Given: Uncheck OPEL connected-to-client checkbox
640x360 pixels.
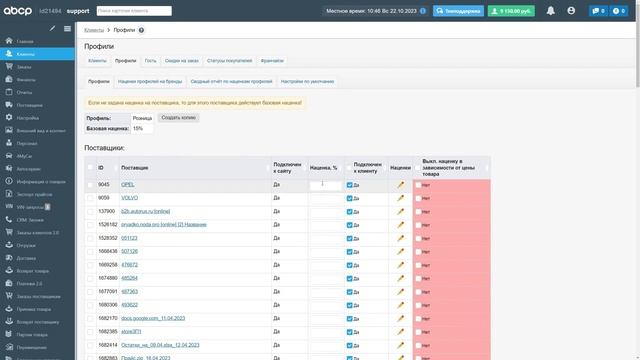Looking at the screenshot, I should [x=349, y=185].
